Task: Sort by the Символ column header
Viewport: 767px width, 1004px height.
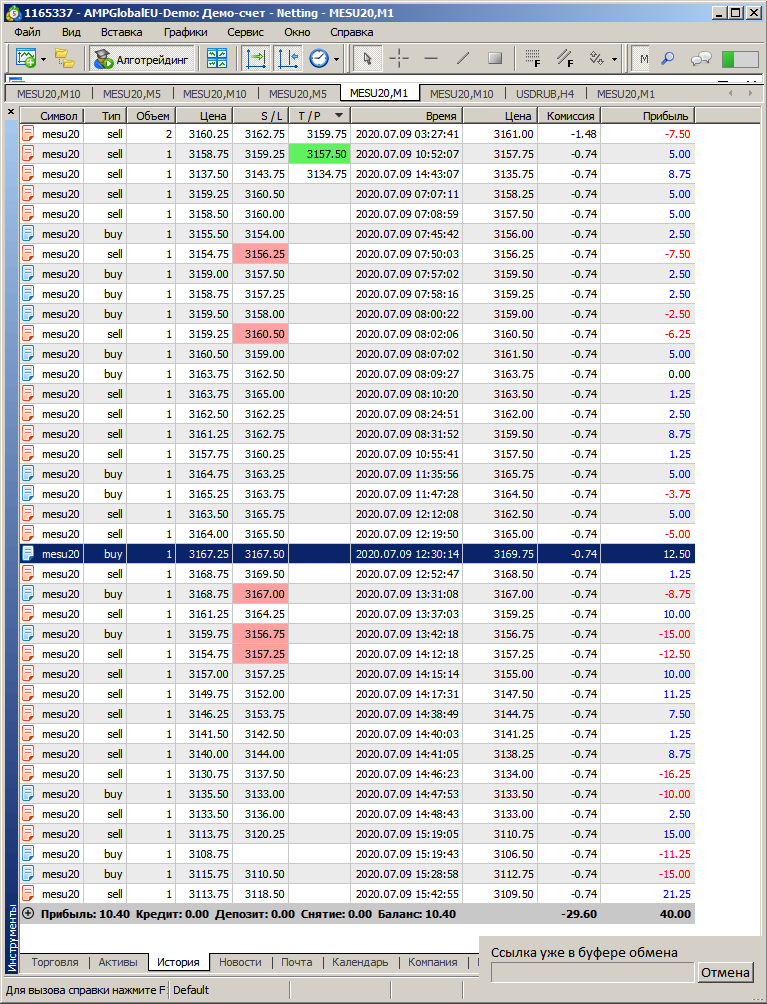Action: pyautogui.click(x=51, y=116)
